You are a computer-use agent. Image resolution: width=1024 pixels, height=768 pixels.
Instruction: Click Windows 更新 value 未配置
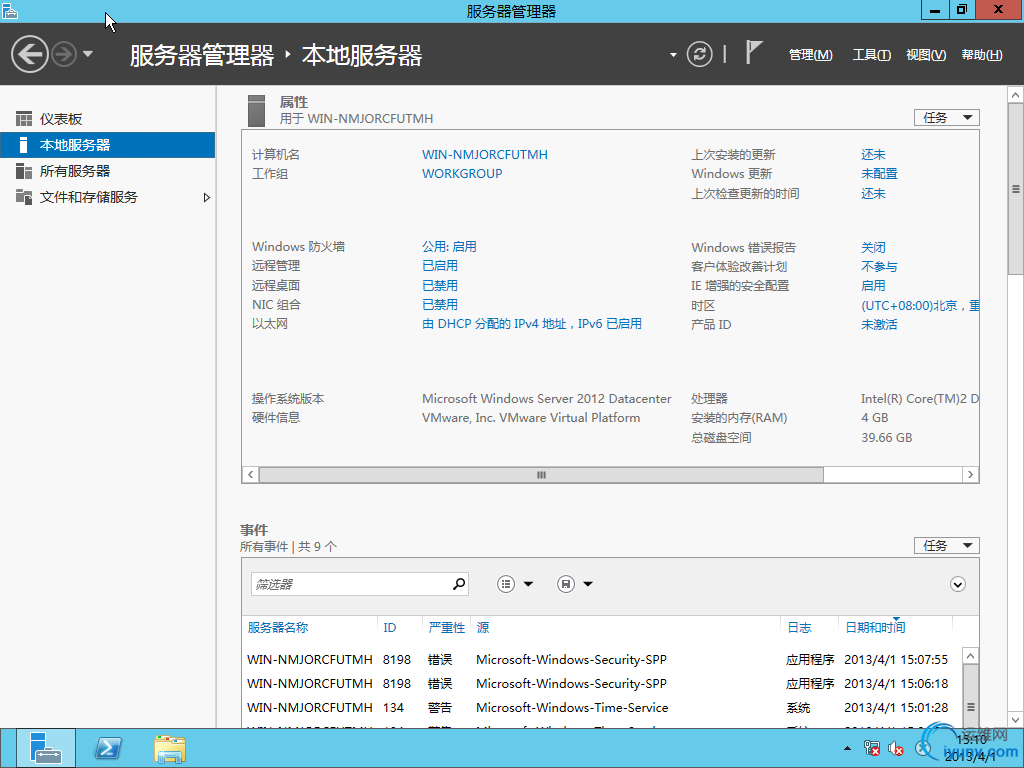tap(879, 174)
